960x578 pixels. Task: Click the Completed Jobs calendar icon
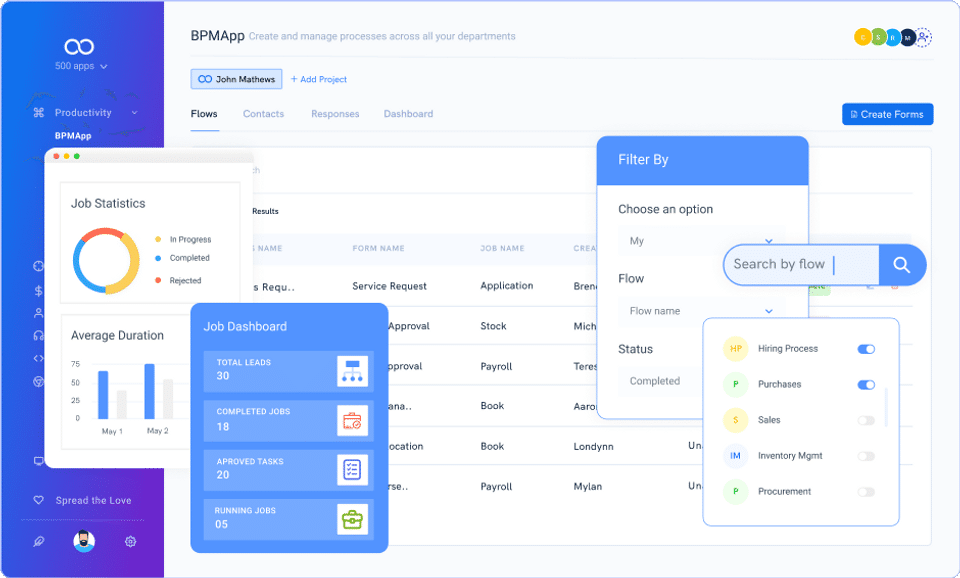coord(352,420)
